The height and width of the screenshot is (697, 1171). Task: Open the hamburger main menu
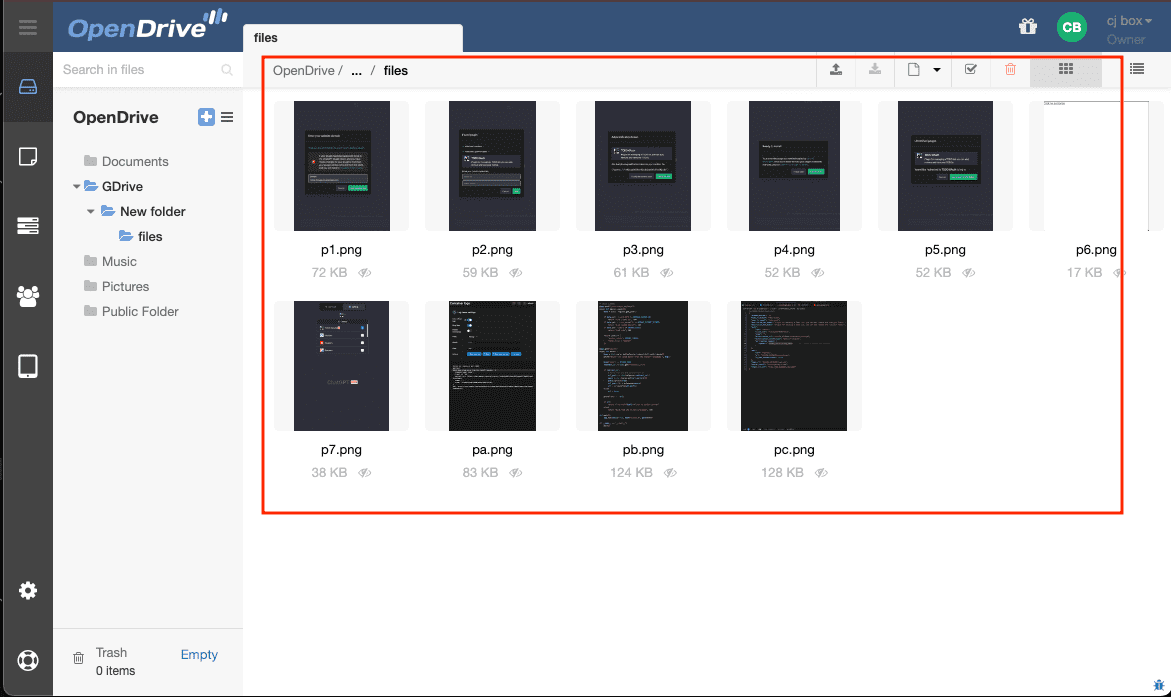click(x=28, y=28)
